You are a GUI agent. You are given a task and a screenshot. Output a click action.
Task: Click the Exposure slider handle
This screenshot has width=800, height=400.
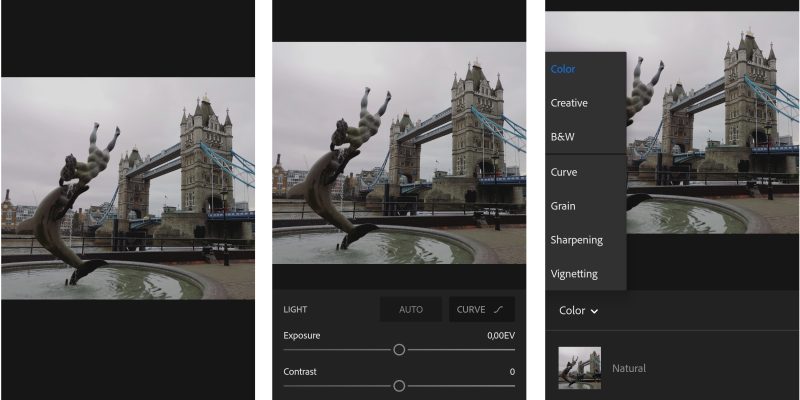(x=399, y=350)
